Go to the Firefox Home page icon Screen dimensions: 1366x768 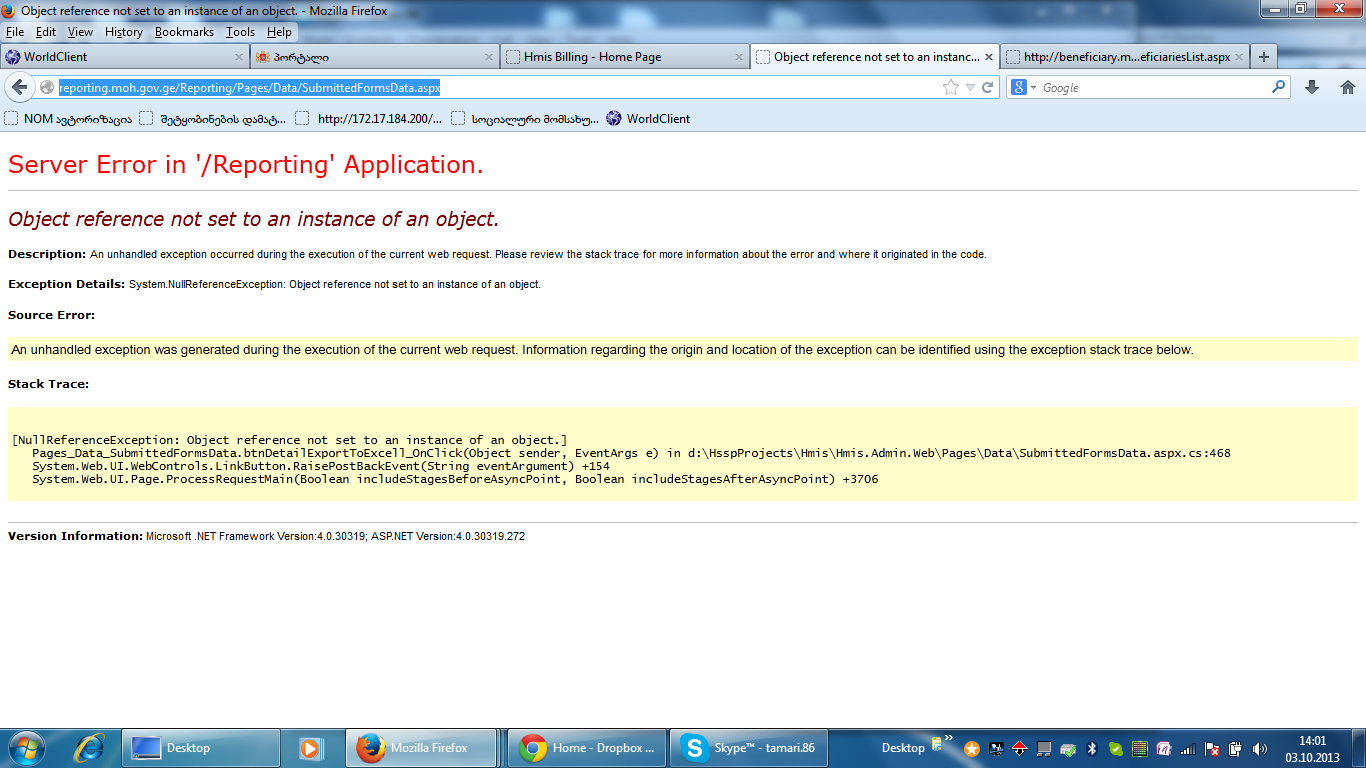(x=1347, y=88)
